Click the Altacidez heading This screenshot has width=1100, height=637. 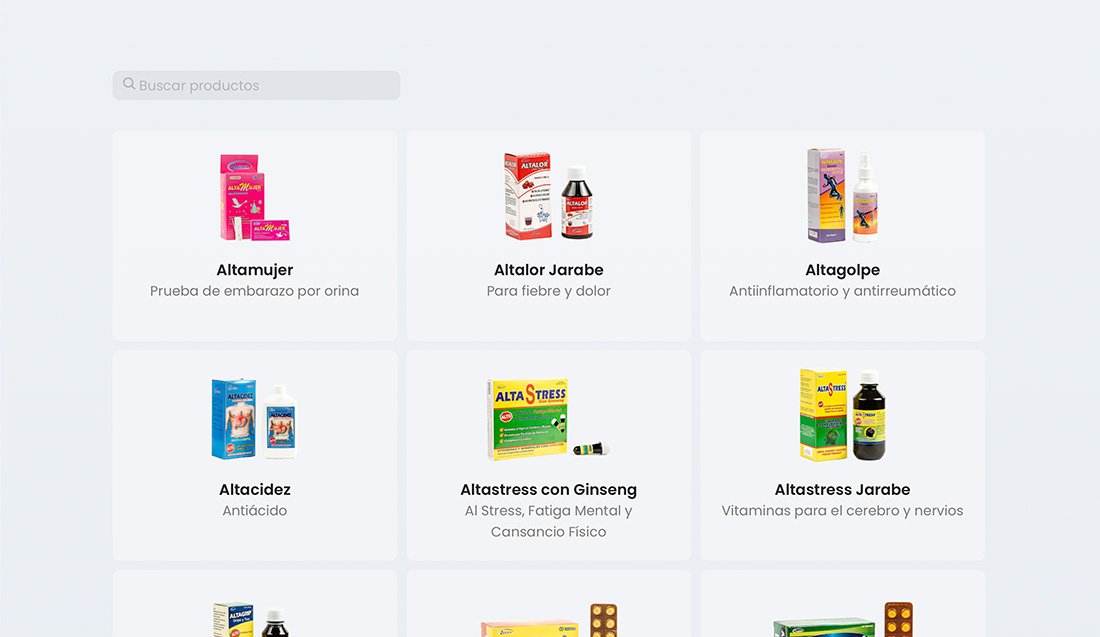coord(255,490)
